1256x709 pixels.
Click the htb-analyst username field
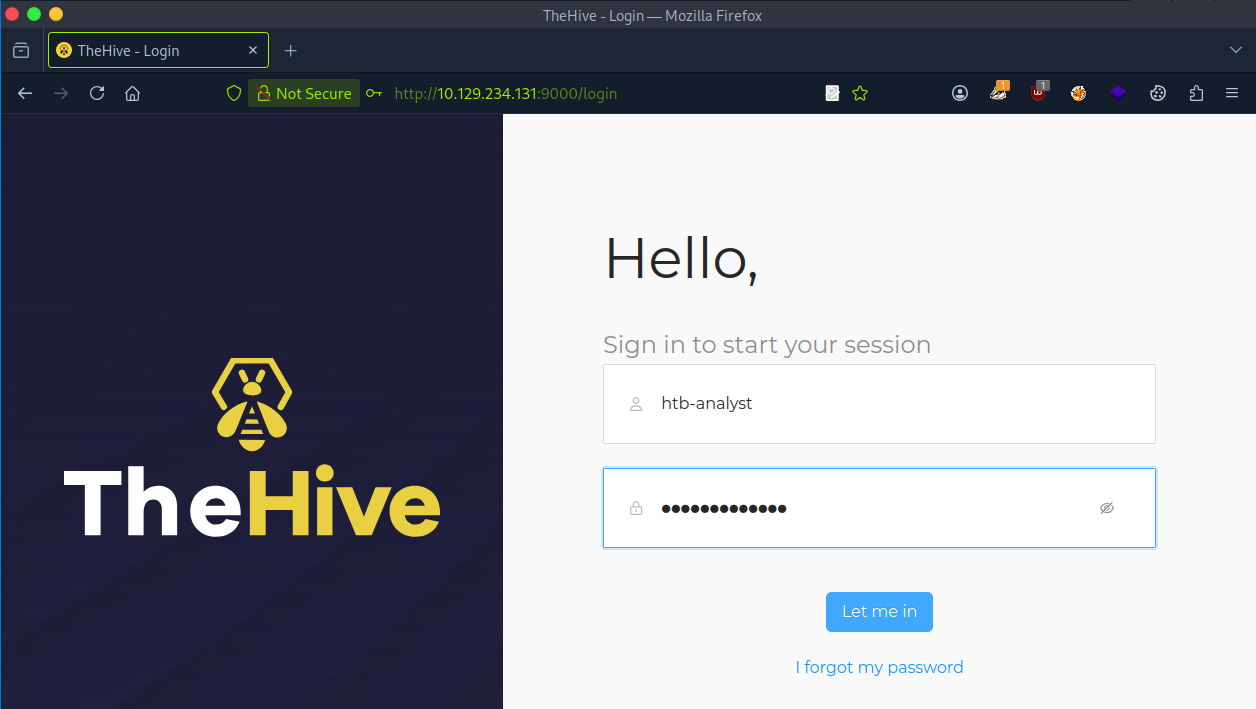[x=879, y=403]
